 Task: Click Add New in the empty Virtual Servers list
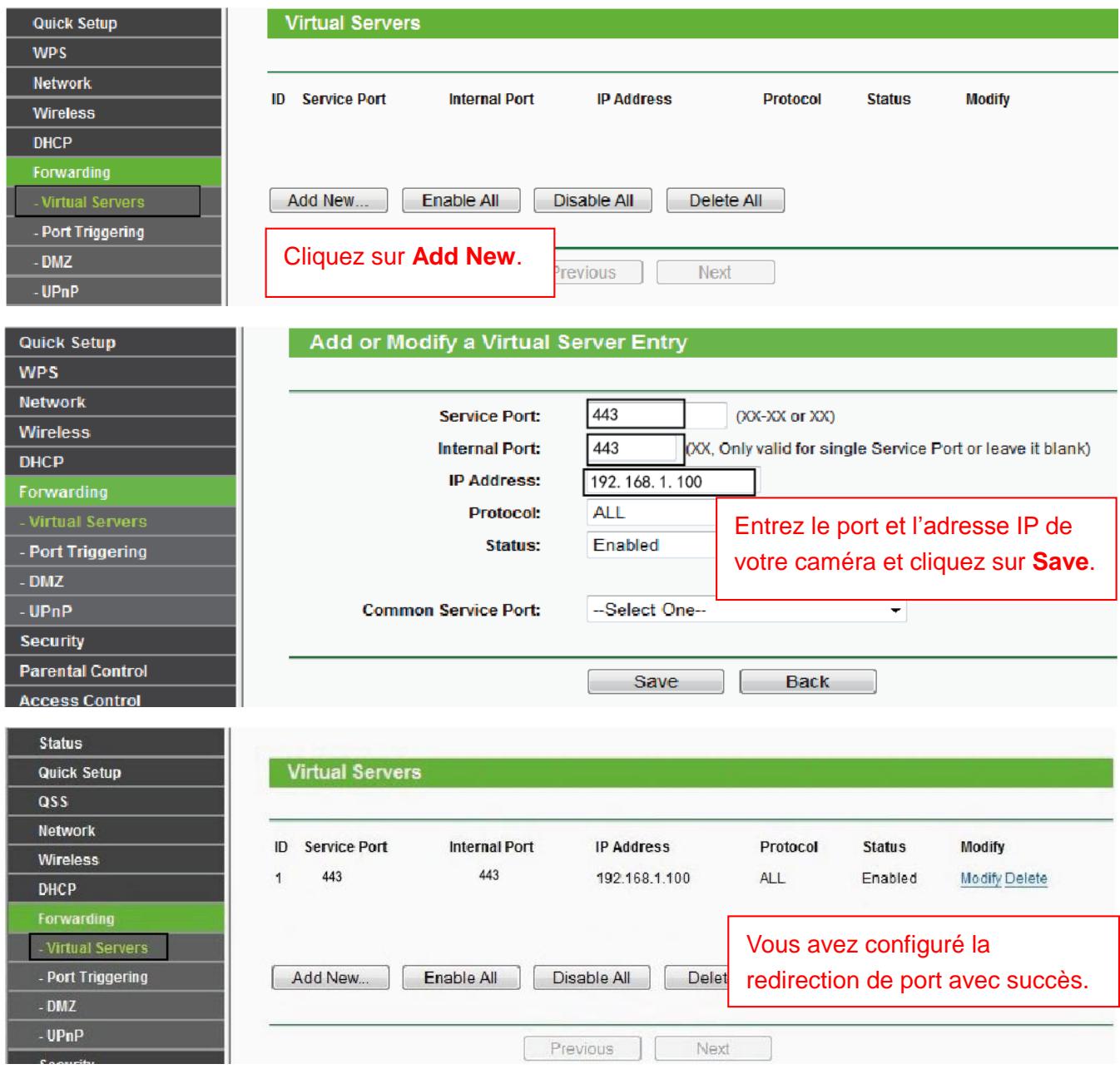[330, 200]
